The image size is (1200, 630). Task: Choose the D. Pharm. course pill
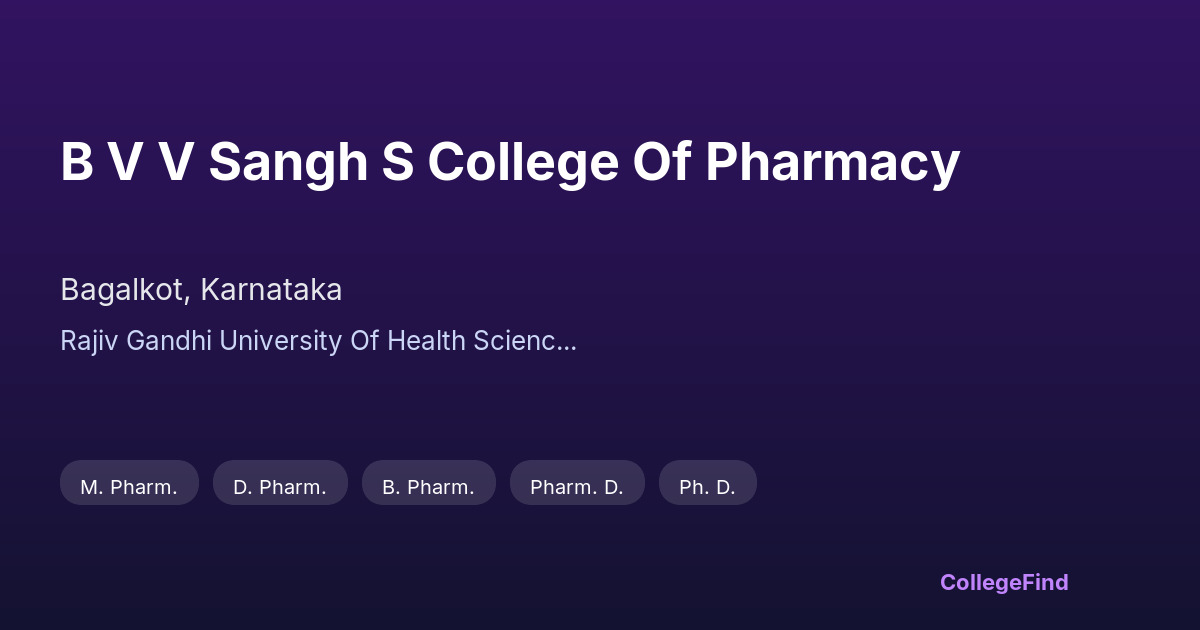coord(280,487)
